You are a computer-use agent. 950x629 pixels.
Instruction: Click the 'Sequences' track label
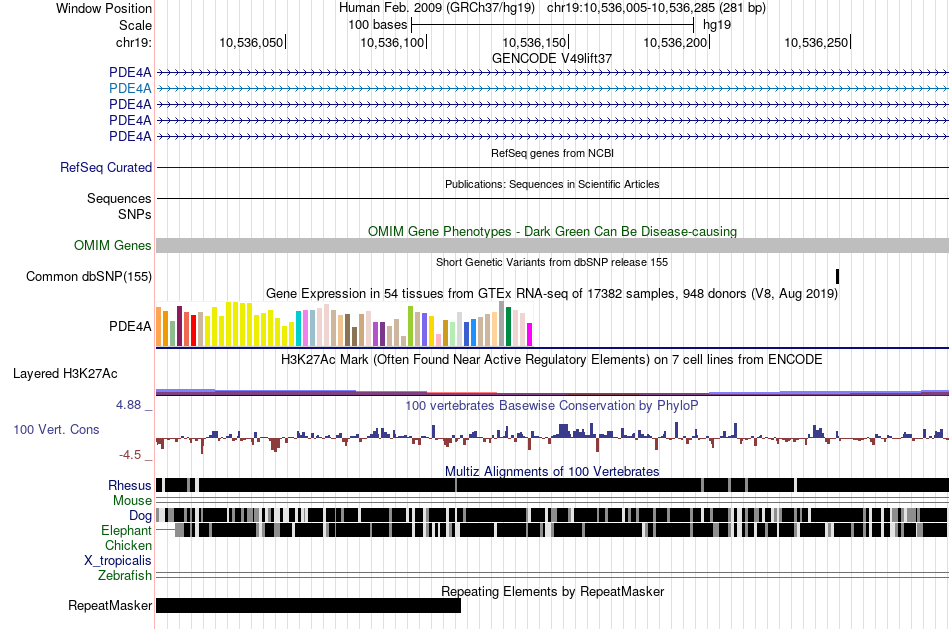tap(119, 199)
